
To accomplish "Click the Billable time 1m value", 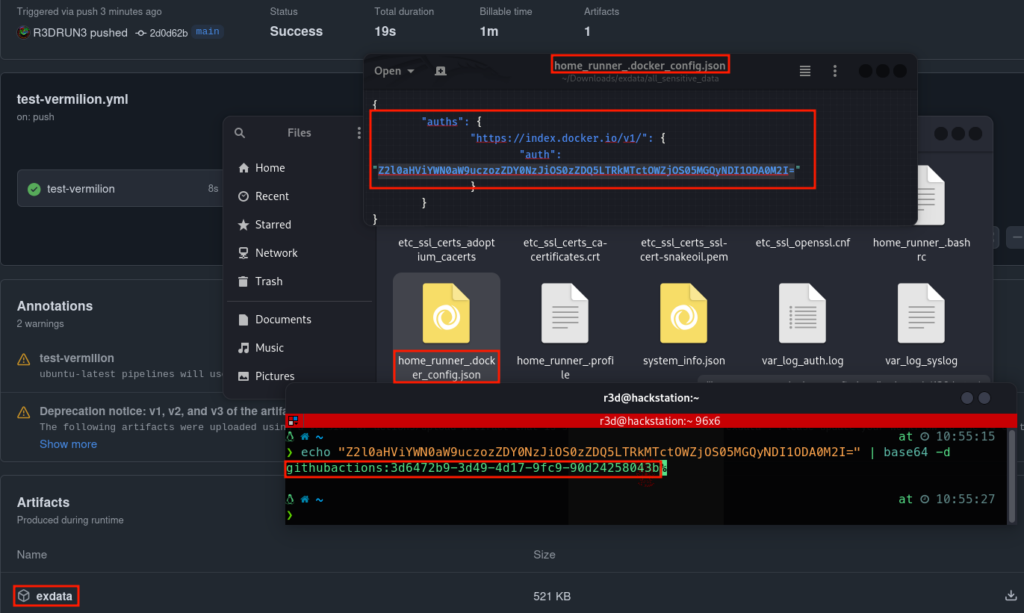I will 488,31.
